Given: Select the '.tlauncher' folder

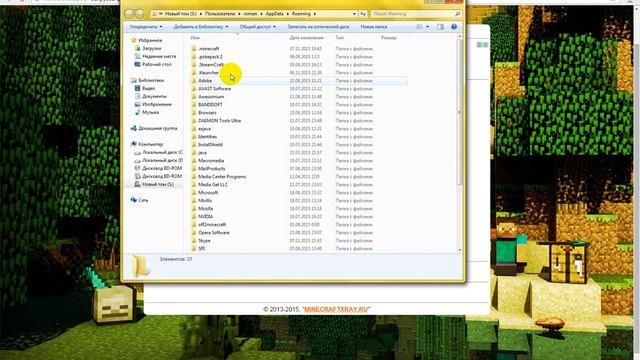Looking at the screenshot, I should 208,73.
